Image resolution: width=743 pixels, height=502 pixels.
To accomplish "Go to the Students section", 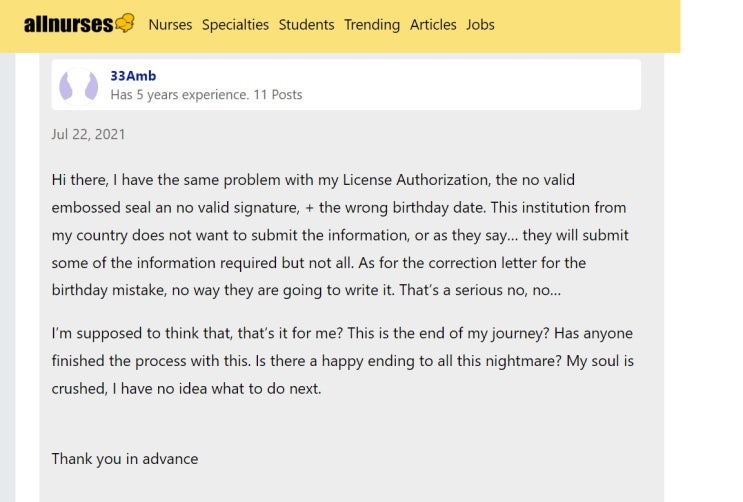I will (306, 24).
